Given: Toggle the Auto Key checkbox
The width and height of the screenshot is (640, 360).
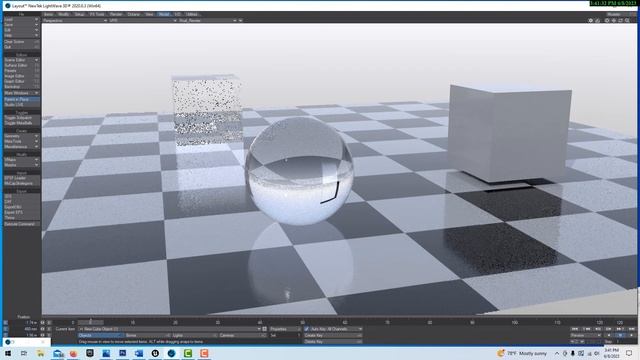Looking at the screenshot, I should (x=307, y=329).
